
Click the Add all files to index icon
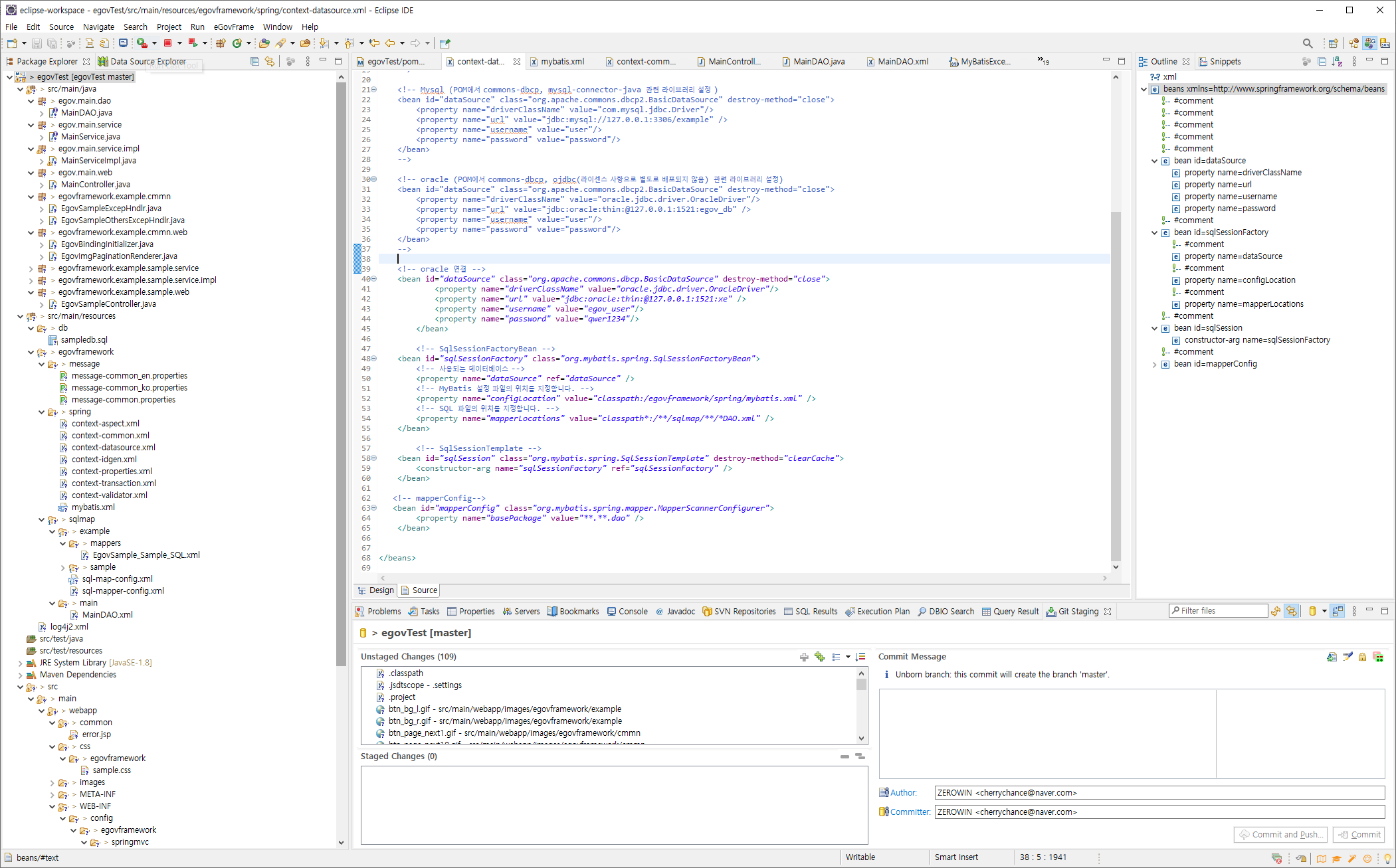820,657
